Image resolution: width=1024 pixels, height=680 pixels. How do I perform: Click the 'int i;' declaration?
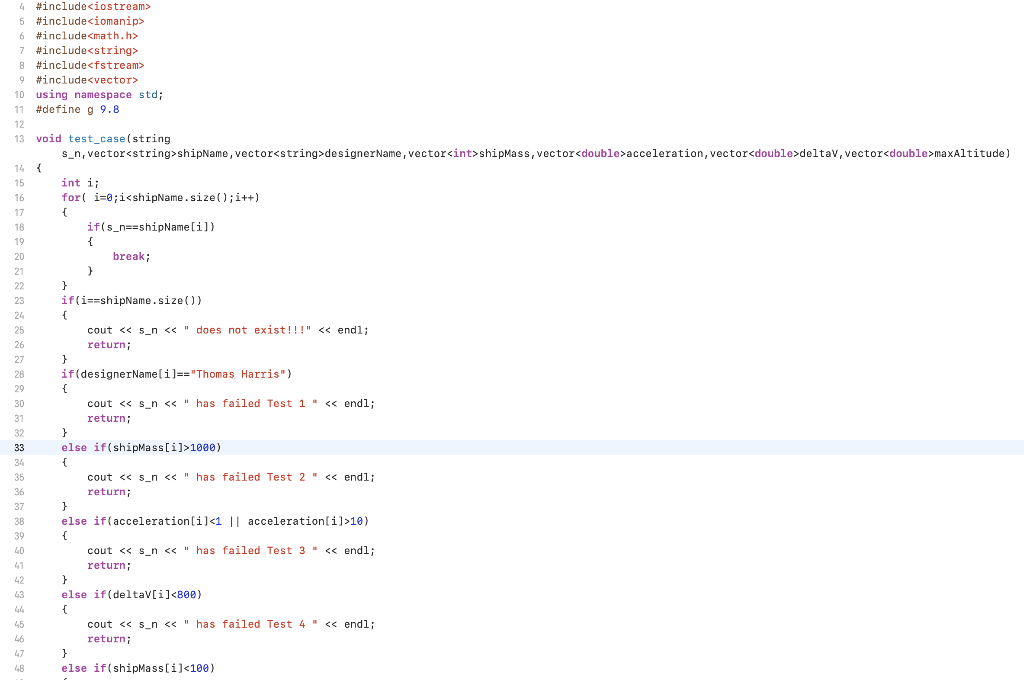80,183
